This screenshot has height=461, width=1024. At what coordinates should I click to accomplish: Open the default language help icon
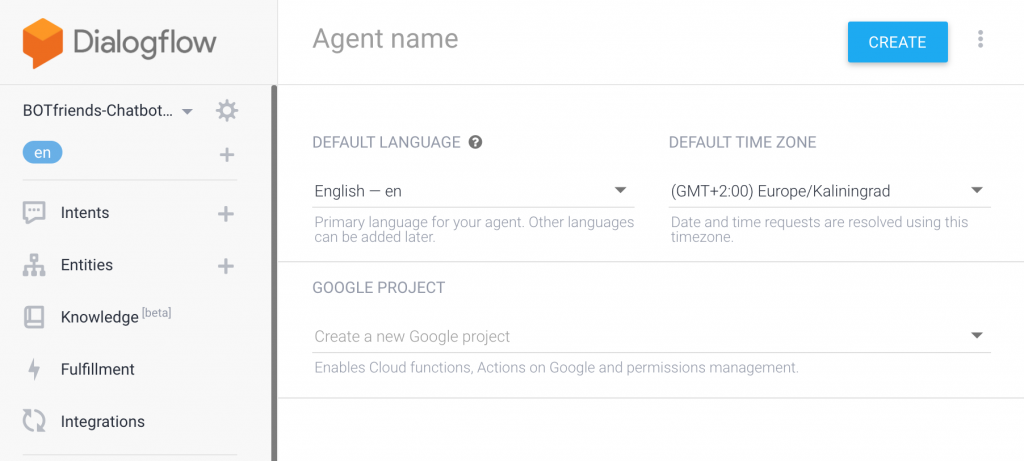(x=475, y=142)
